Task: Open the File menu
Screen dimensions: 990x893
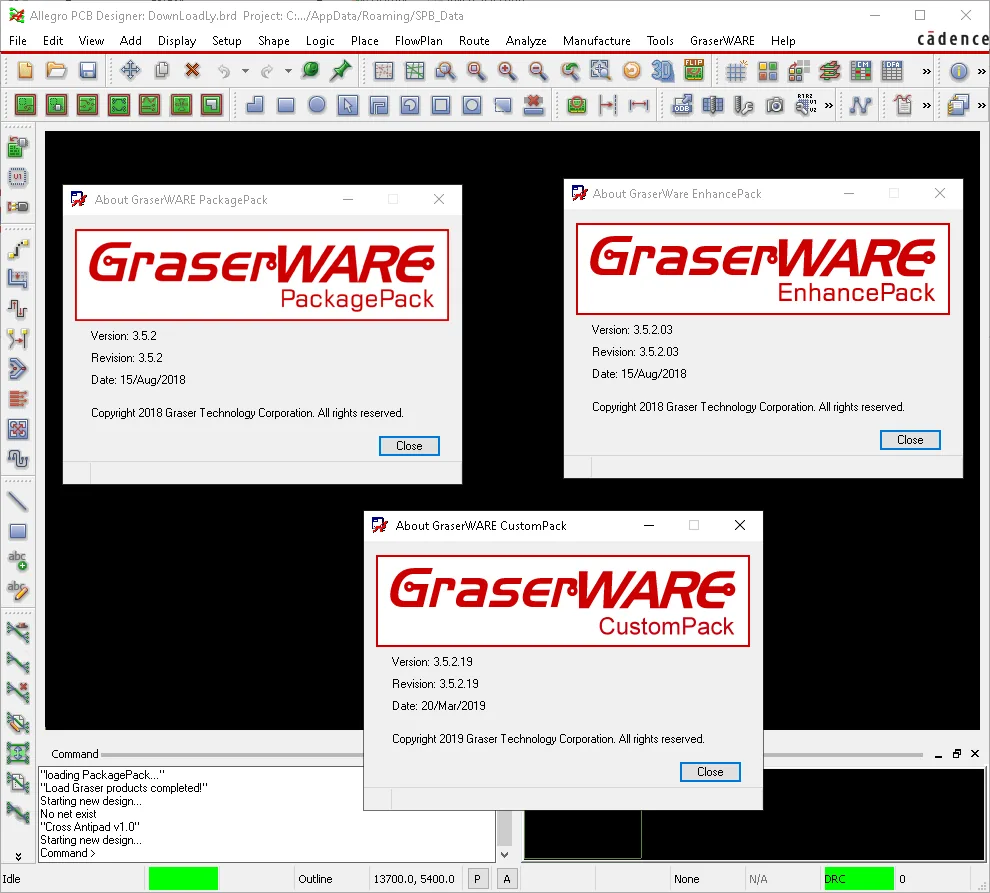Action: (18, 40)
